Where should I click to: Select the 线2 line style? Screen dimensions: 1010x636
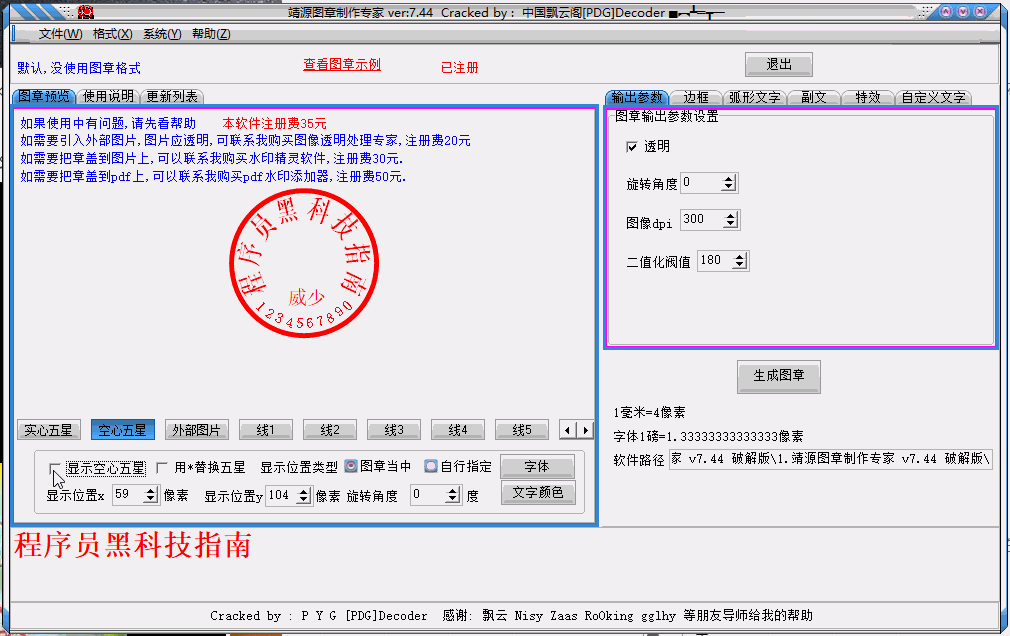coord(329,429)
